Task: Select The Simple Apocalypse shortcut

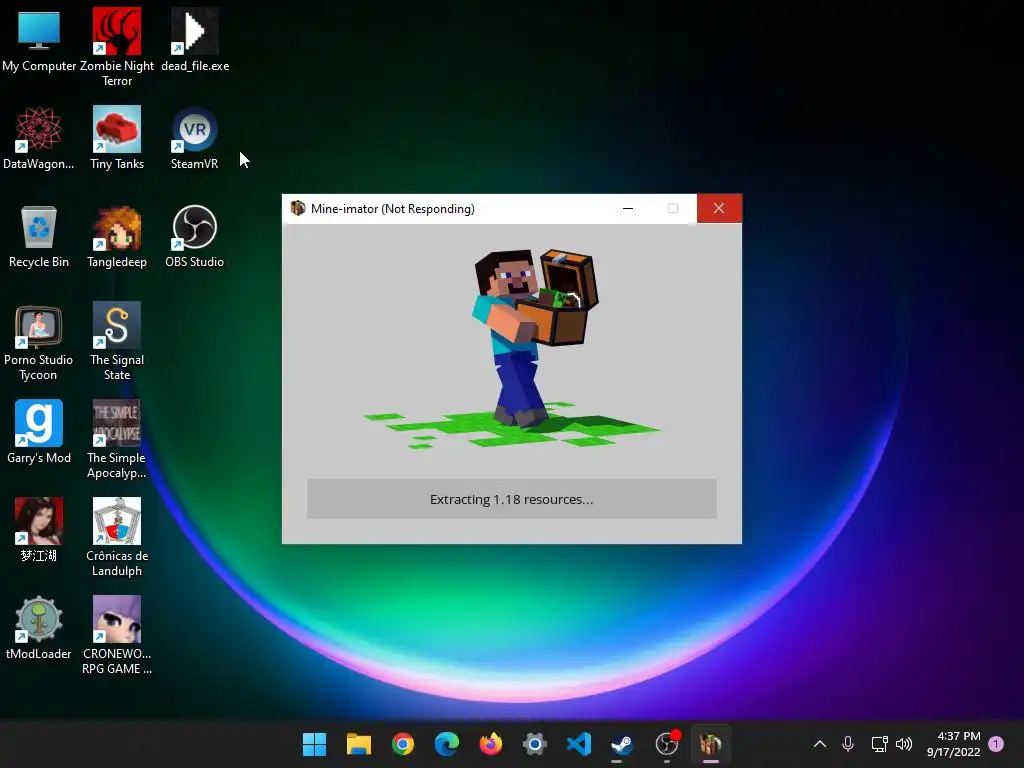Action: [x=117, y=440]
